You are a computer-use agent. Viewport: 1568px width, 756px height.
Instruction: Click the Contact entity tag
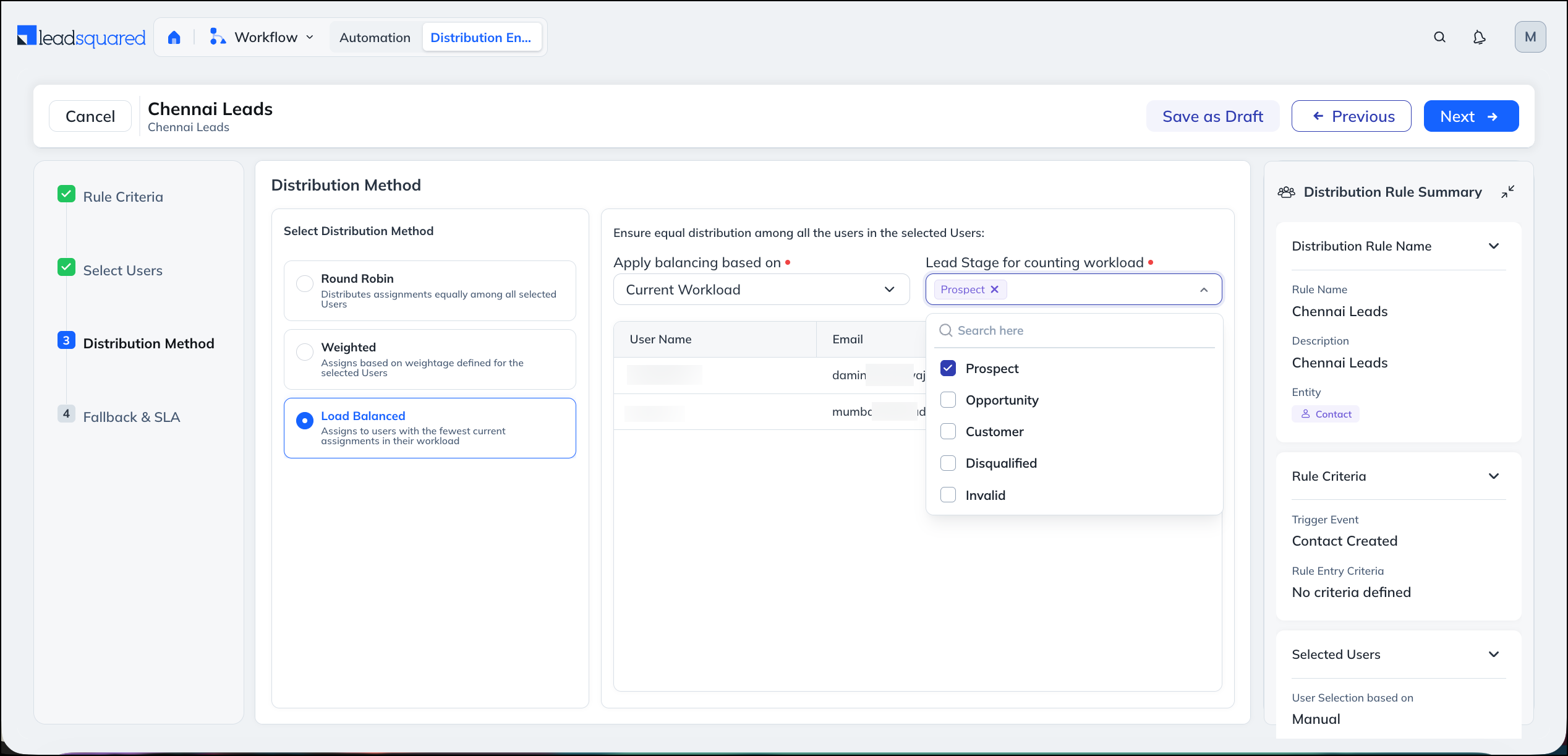1326,414
